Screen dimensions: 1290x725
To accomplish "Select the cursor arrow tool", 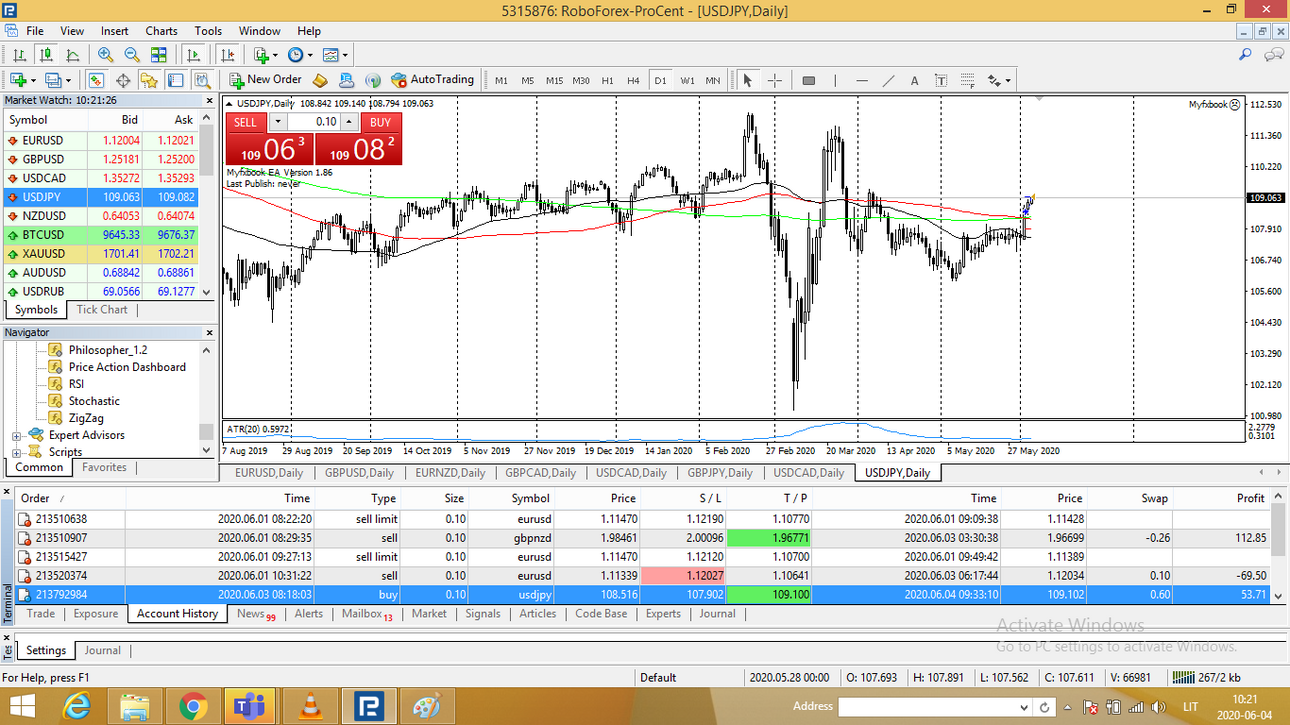I will coord(747,80).
